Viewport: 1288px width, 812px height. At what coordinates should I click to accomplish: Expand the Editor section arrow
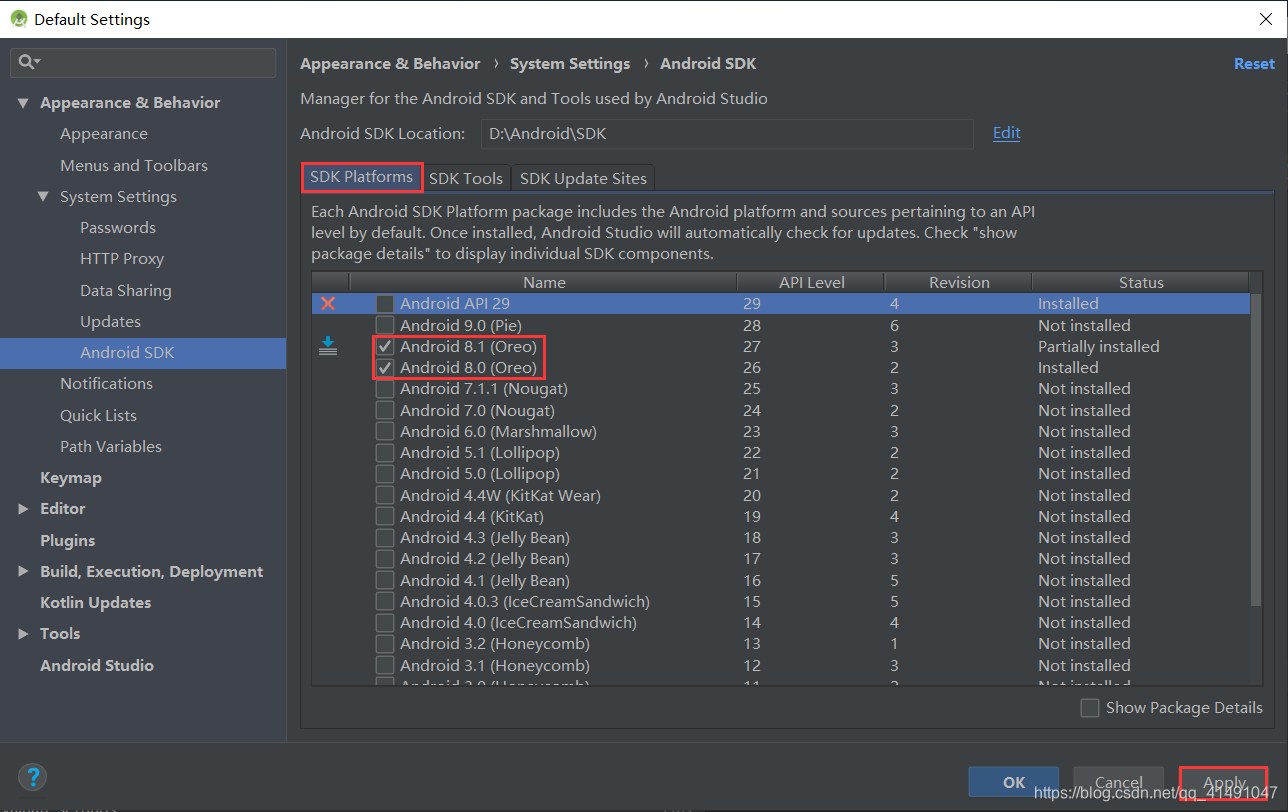coord(23,509)
